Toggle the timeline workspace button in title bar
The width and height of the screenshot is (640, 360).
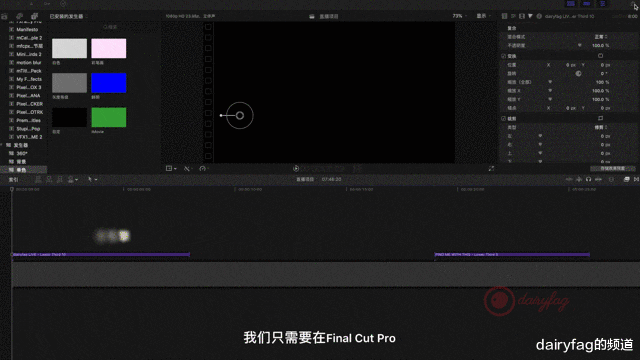587,4
